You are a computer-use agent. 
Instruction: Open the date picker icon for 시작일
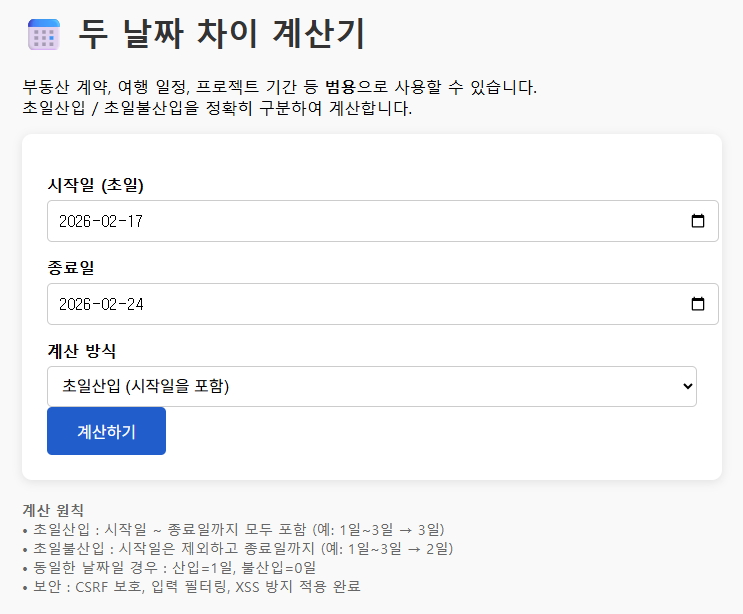click(x=698, y=221)
